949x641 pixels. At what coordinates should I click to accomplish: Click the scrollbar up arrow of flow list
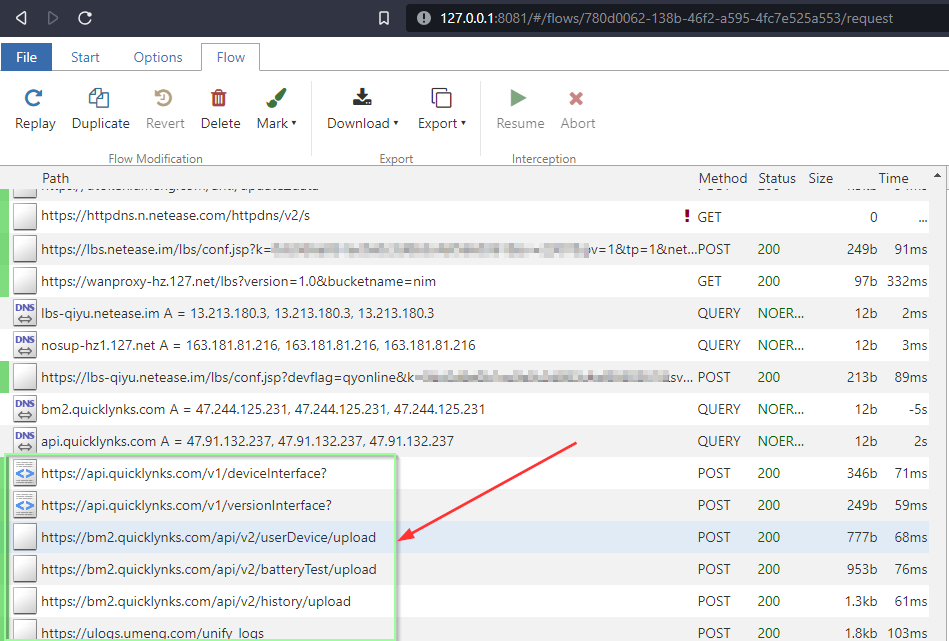938,176
